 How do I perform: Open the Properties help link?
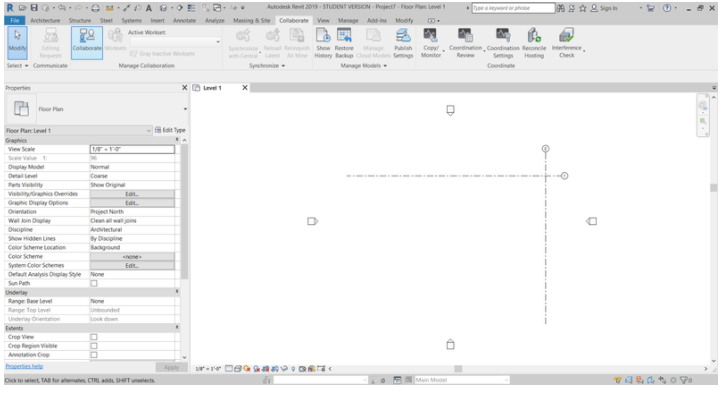pos(24,366)
